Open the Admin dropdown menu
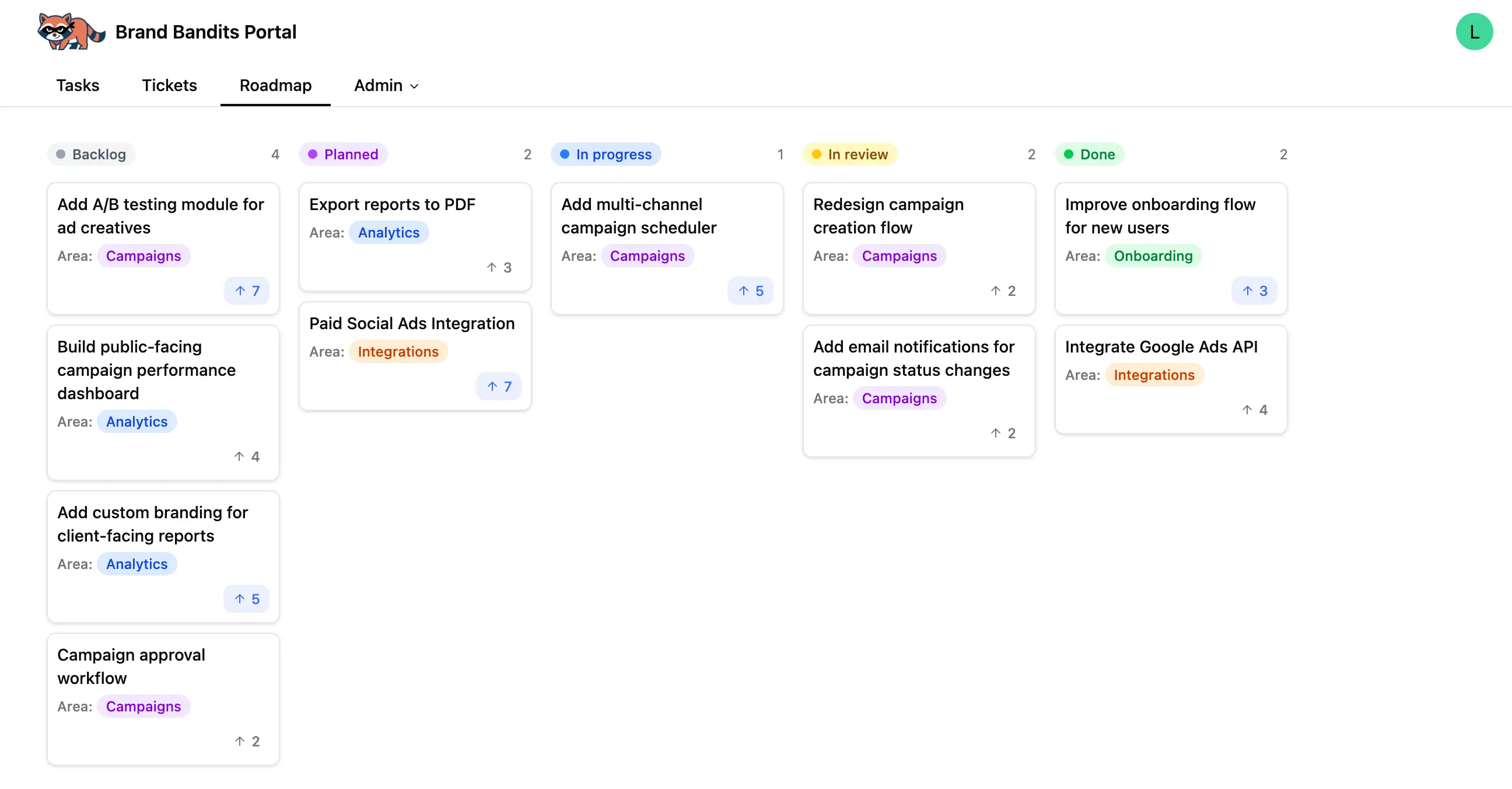The height and width of the screenshot is (789, 1512). pos(386,86)
